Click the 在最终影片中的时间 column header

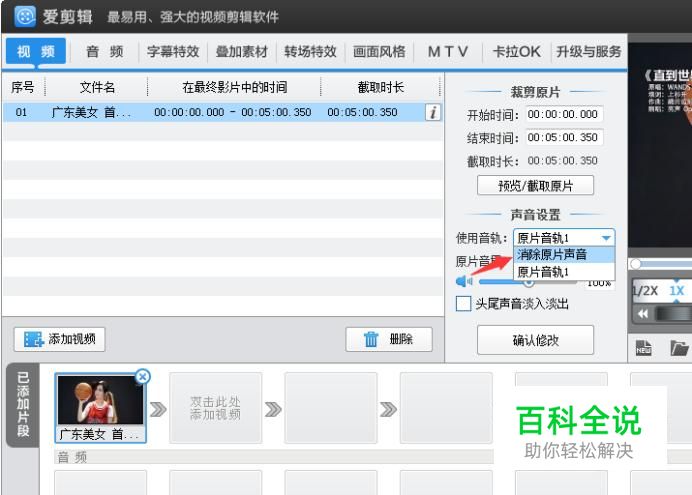[x=234, y=87]
